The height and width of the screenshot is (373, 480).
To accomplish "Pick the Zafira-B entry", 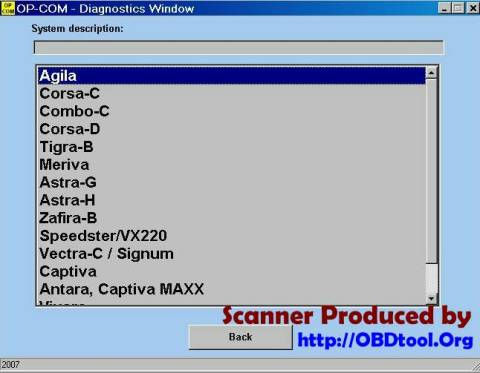I will [232, 218].
